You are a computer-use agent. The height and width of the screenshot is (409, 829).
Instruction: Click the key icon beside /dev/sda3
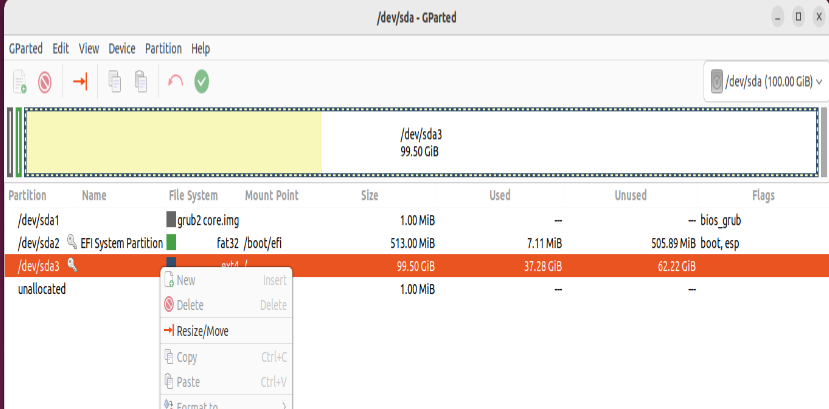[x=72, y=266]
